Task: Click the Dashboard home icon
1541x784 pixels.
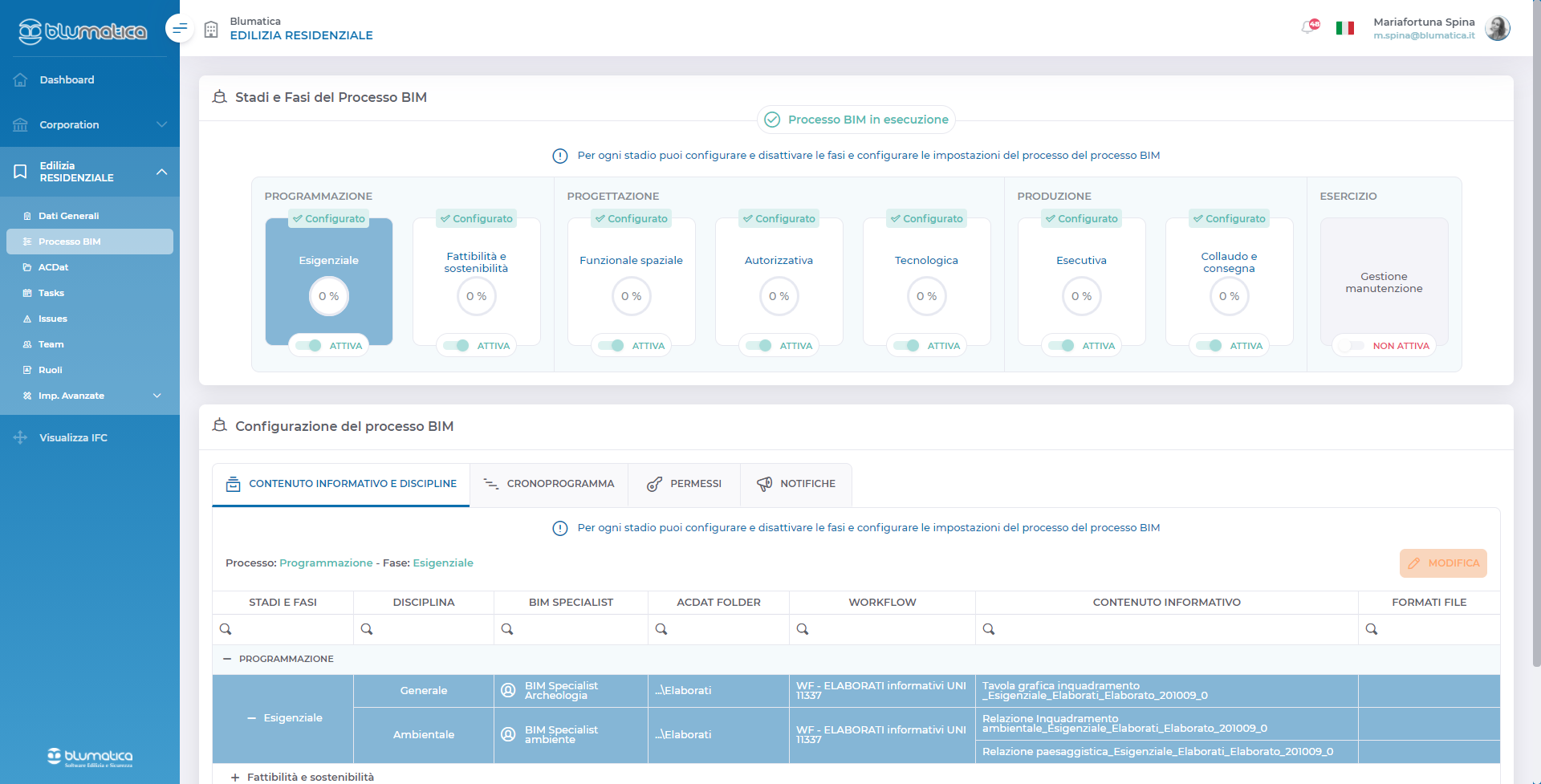Action: click(21, 79)
